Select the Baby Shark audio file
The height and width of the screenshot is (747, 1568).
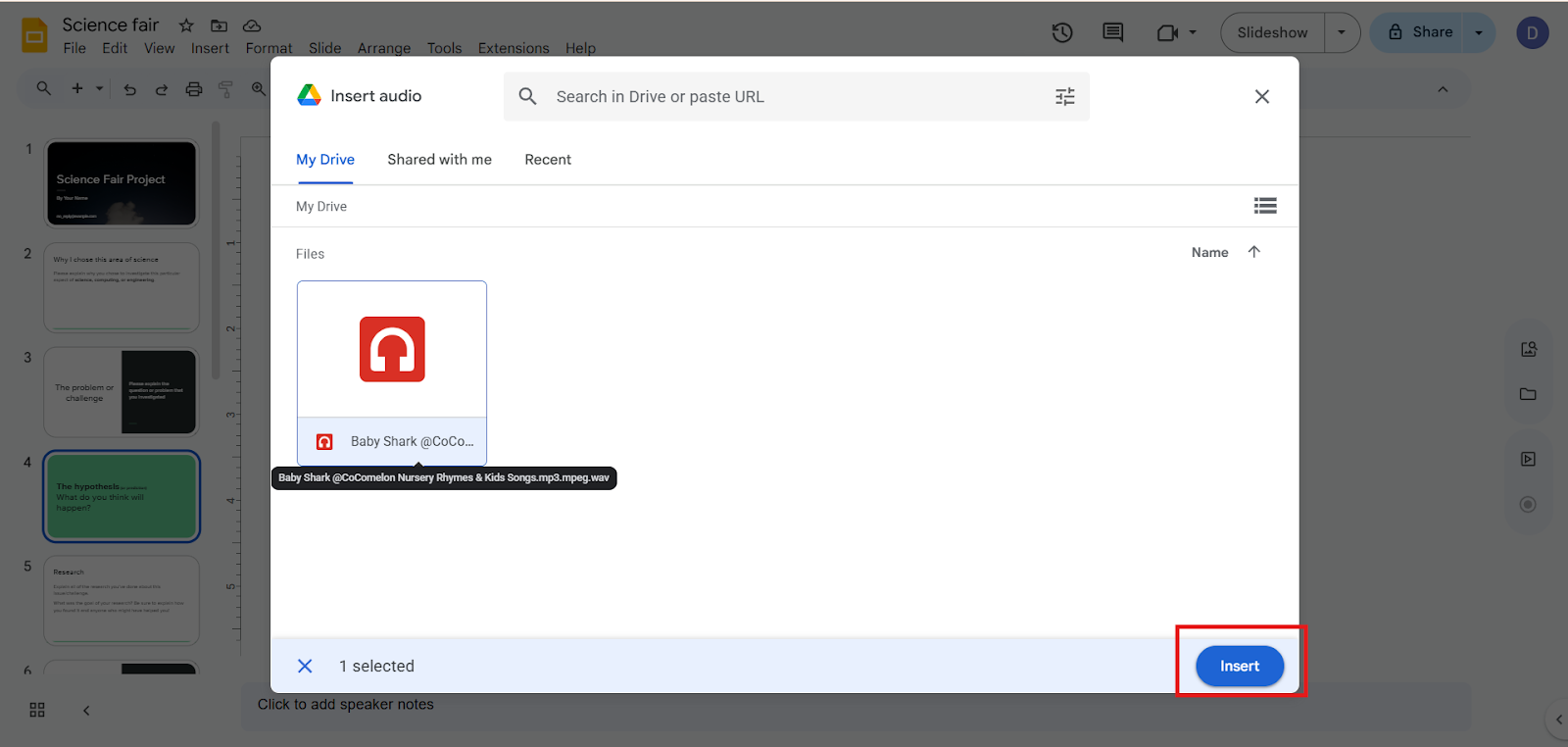tap(392, 373)
